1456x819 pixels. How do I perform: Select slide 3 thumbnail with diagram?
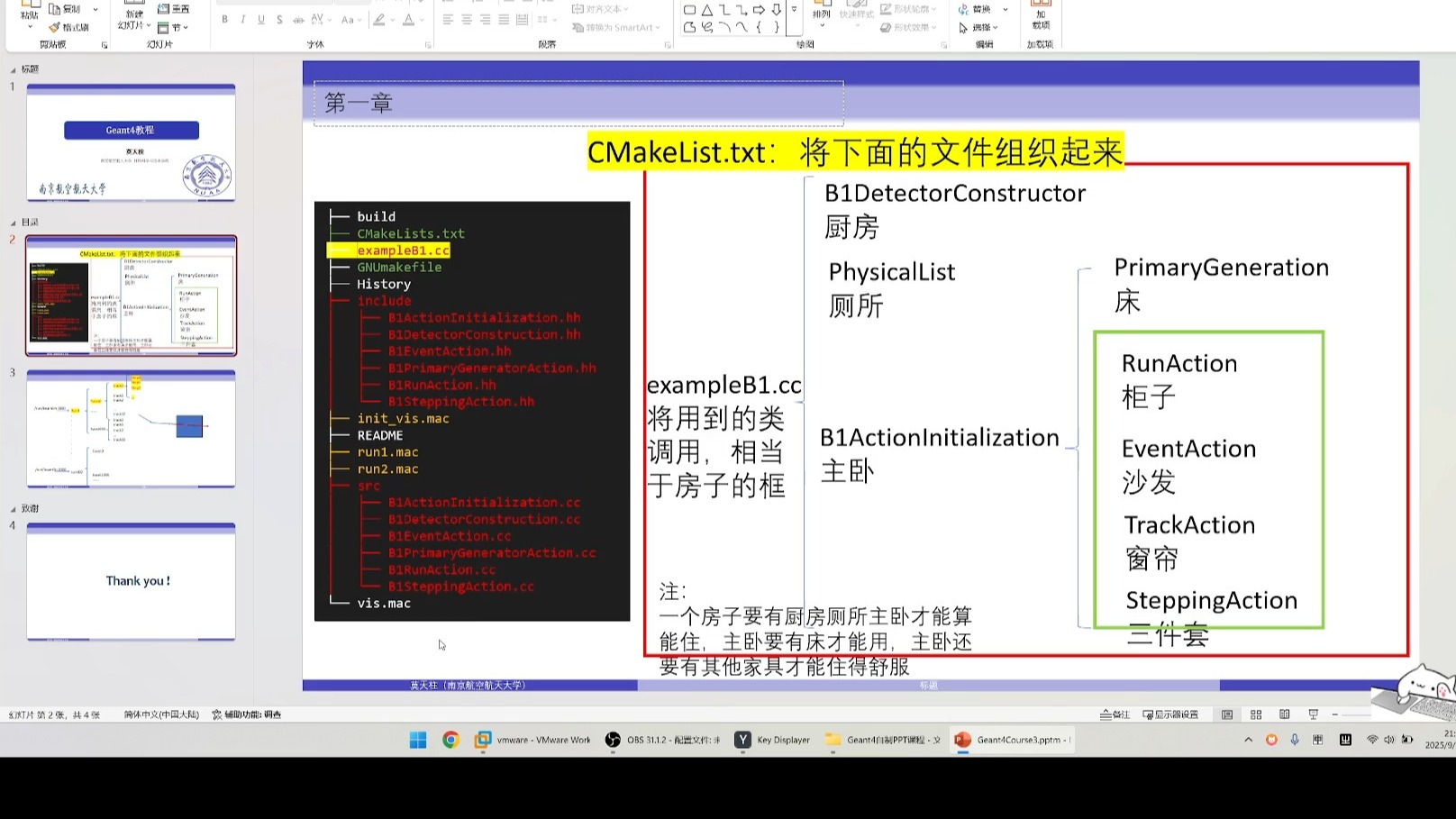(x=131, y=429)
